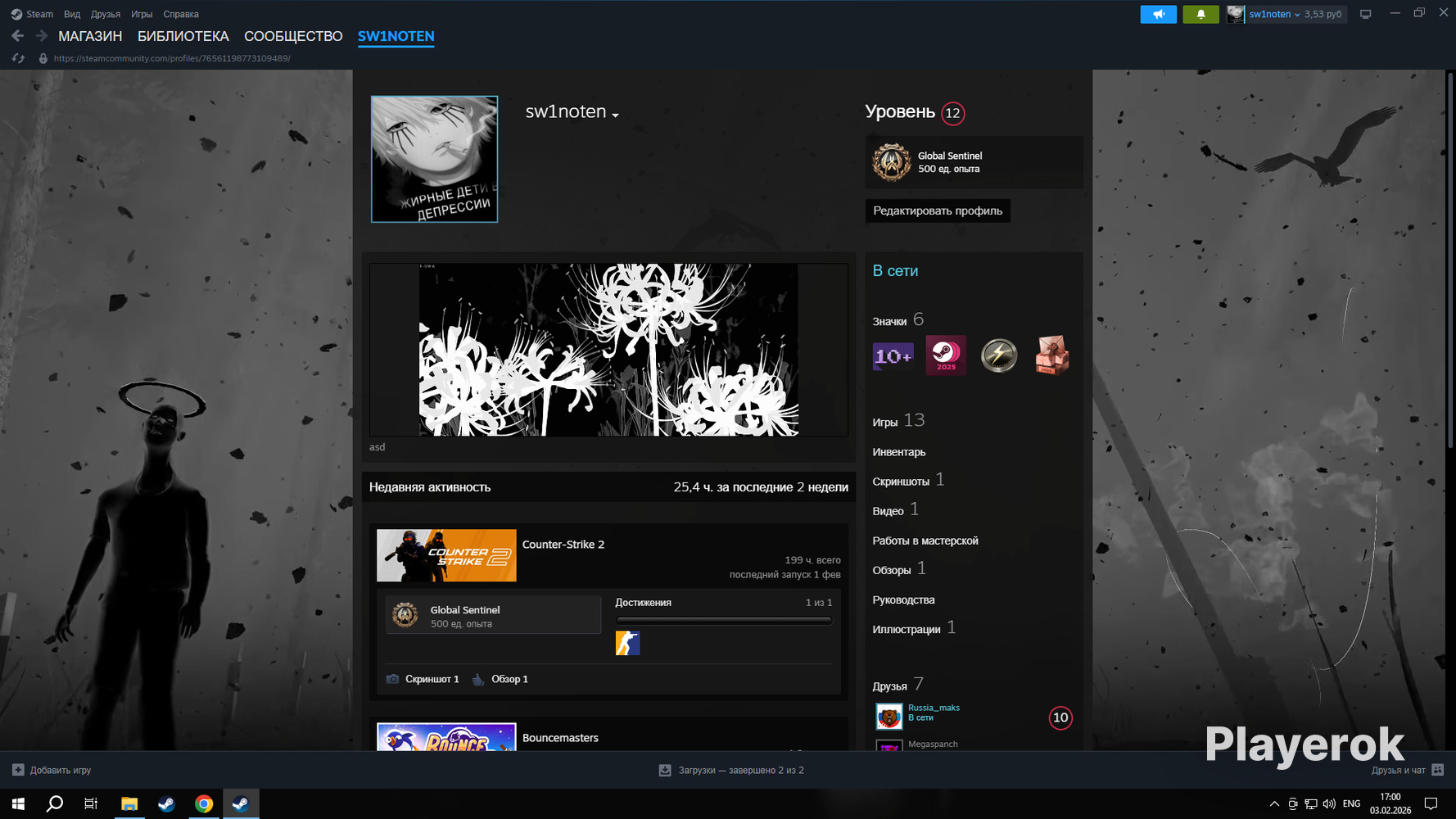Open the Bouncemasters game title link
The image size is (1456, 819).
click(560, 738)
